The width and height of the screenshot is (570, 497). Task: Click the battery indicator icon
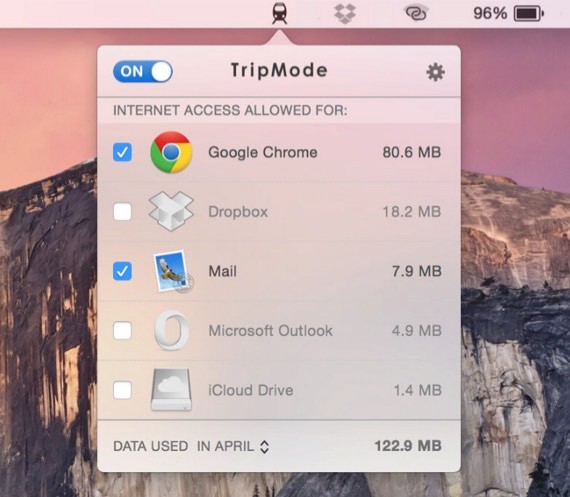pos(529,14)
